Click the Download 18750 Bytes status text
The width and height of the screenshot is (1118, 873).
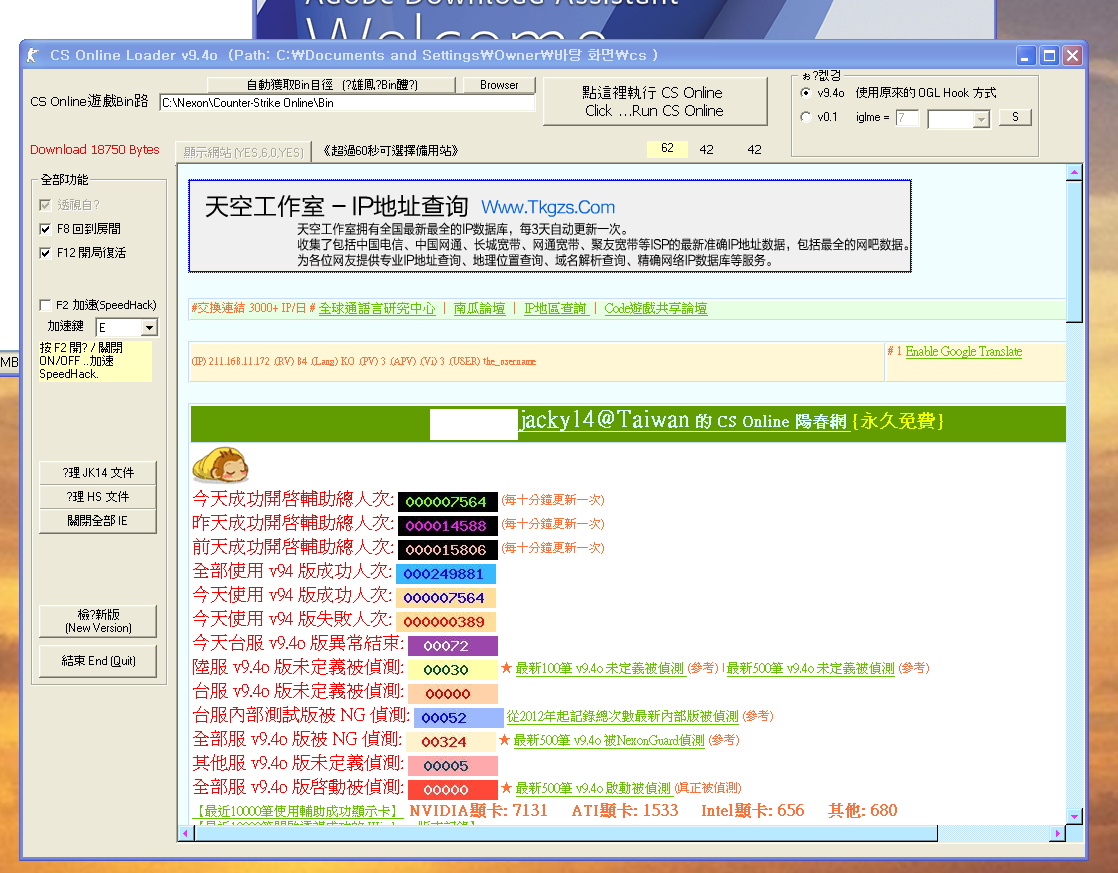tap(95, 150)
